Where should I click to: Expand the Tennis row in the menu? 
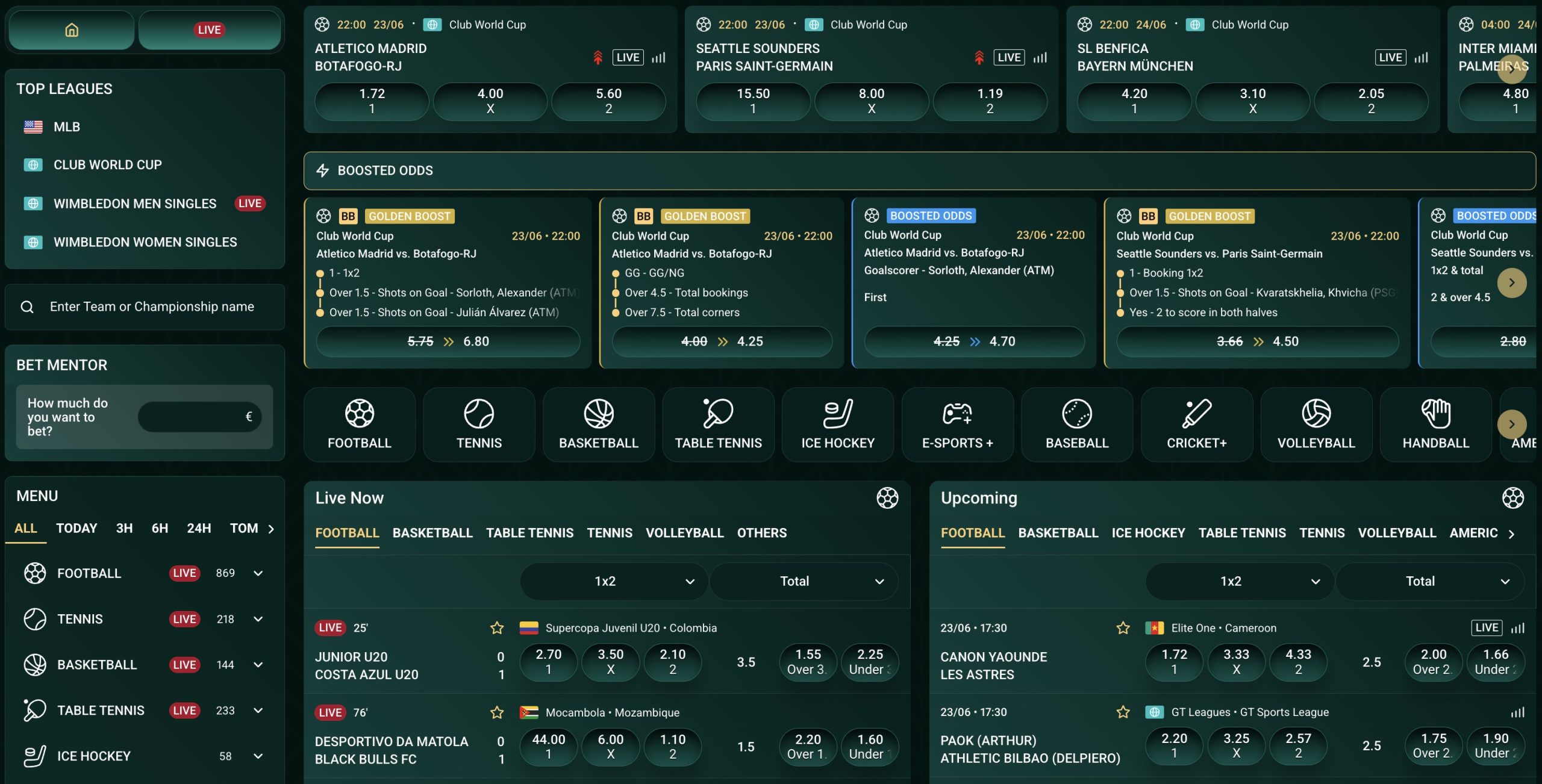(x=258, y=619)
